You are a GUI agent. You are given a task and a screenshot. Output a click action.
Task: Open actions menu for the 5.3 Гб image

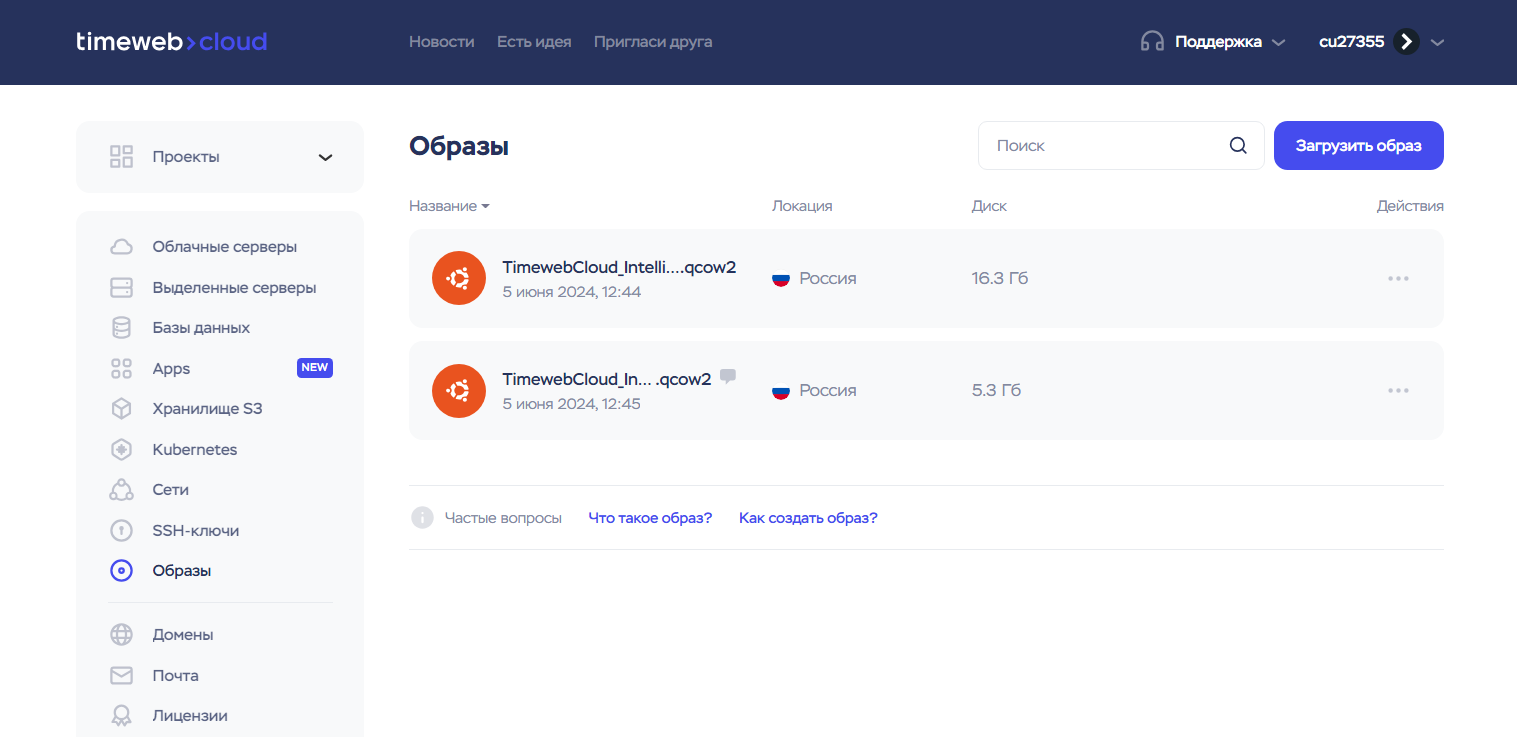pos(1398,391)
